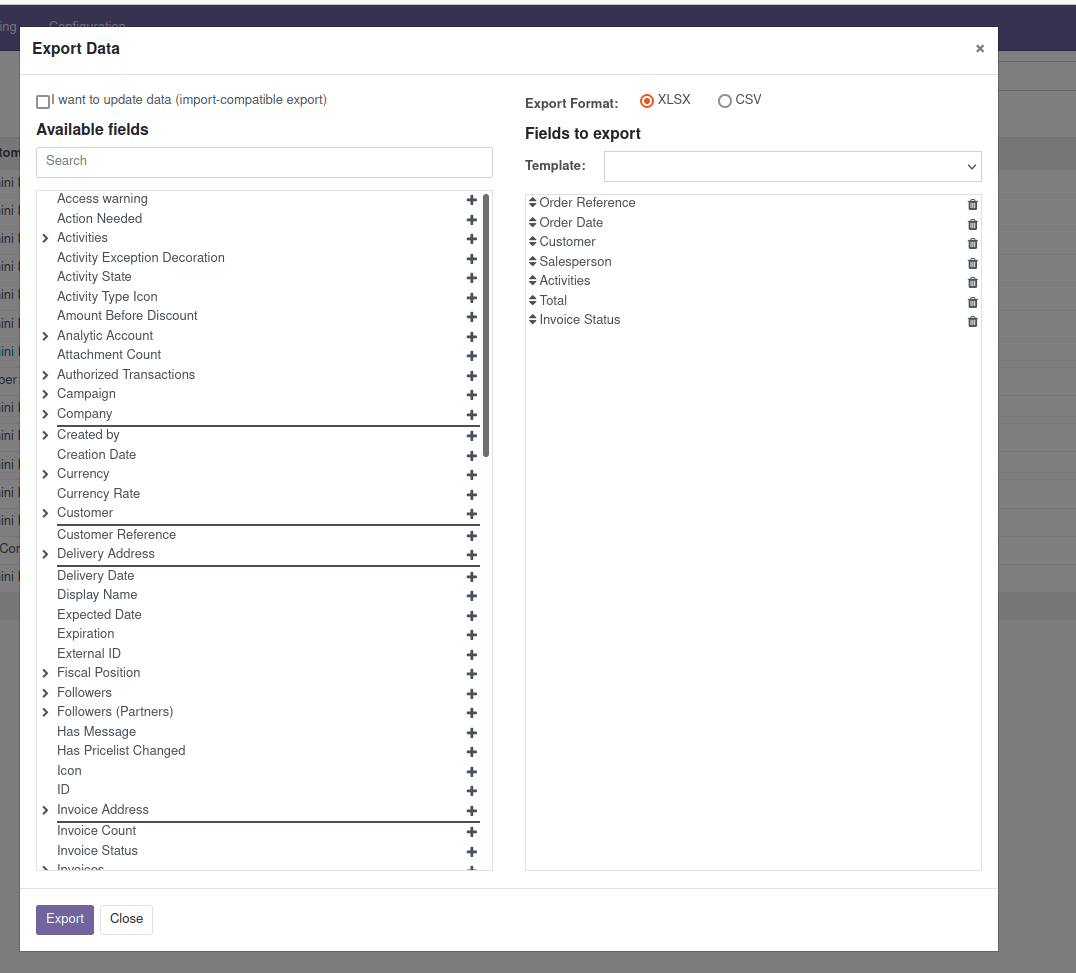
Task: Expand the Activities field tree
Action: coord(45,238)
